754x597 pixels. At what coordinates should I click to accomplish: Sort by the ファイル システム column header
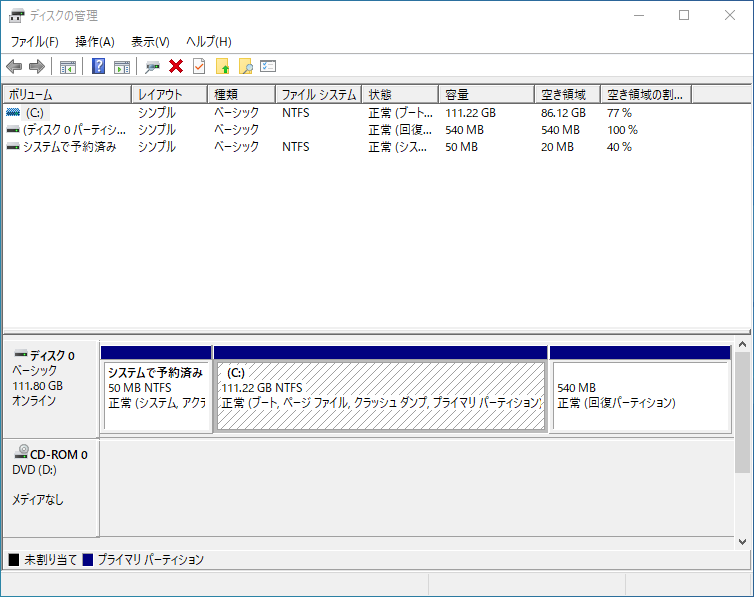319,94
